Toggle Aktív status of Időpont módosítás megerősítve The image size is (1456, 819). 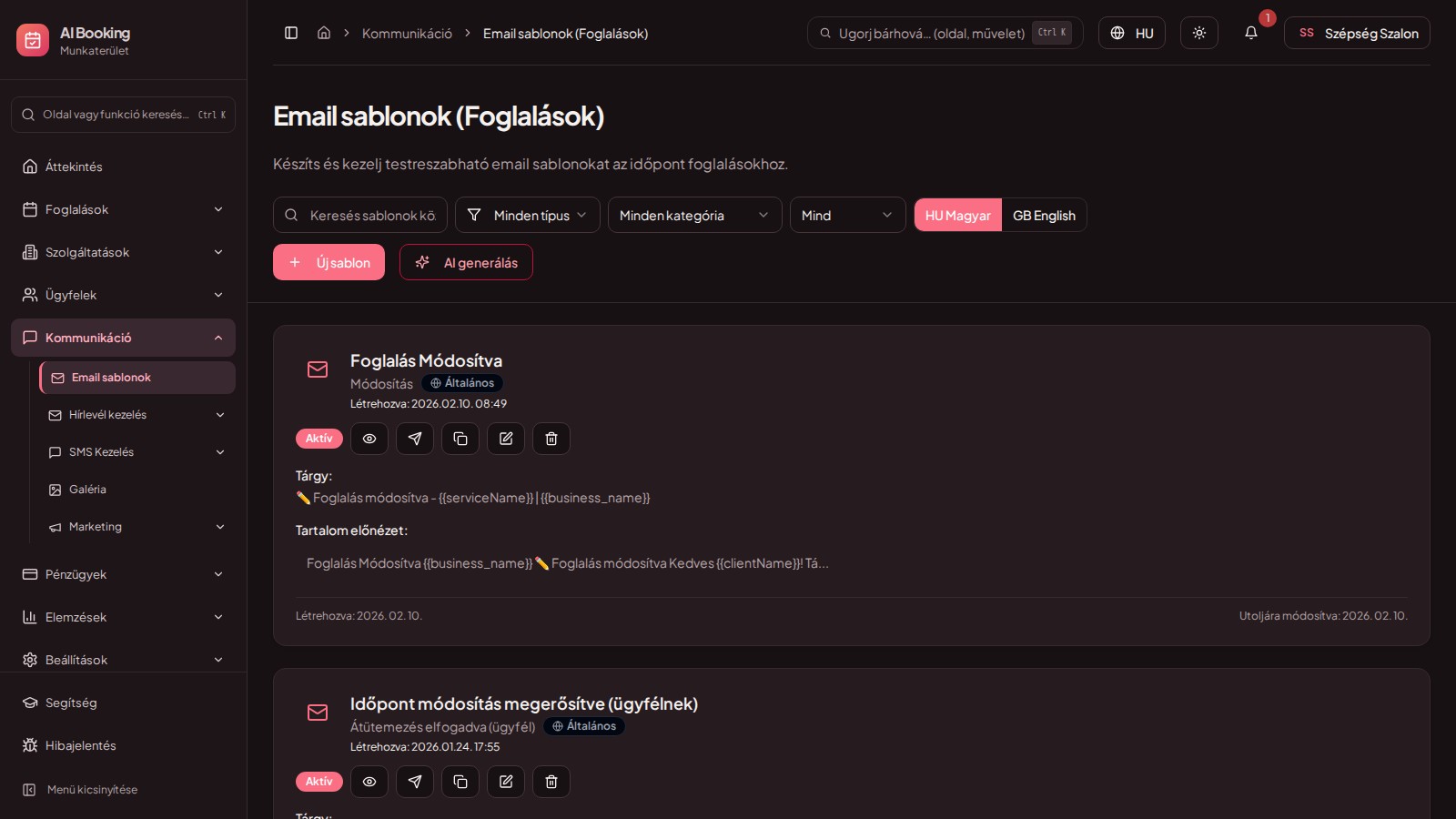[319, 782]
